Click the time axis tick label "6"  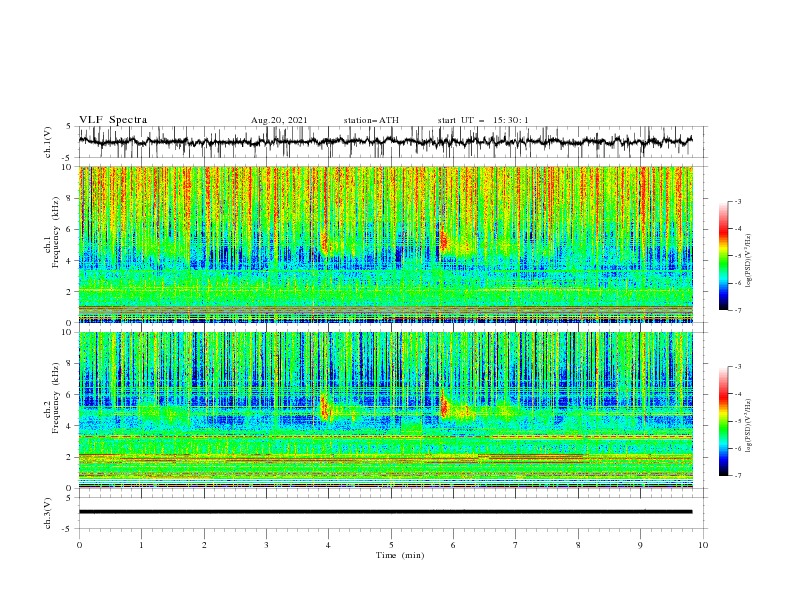pos(454,545)
